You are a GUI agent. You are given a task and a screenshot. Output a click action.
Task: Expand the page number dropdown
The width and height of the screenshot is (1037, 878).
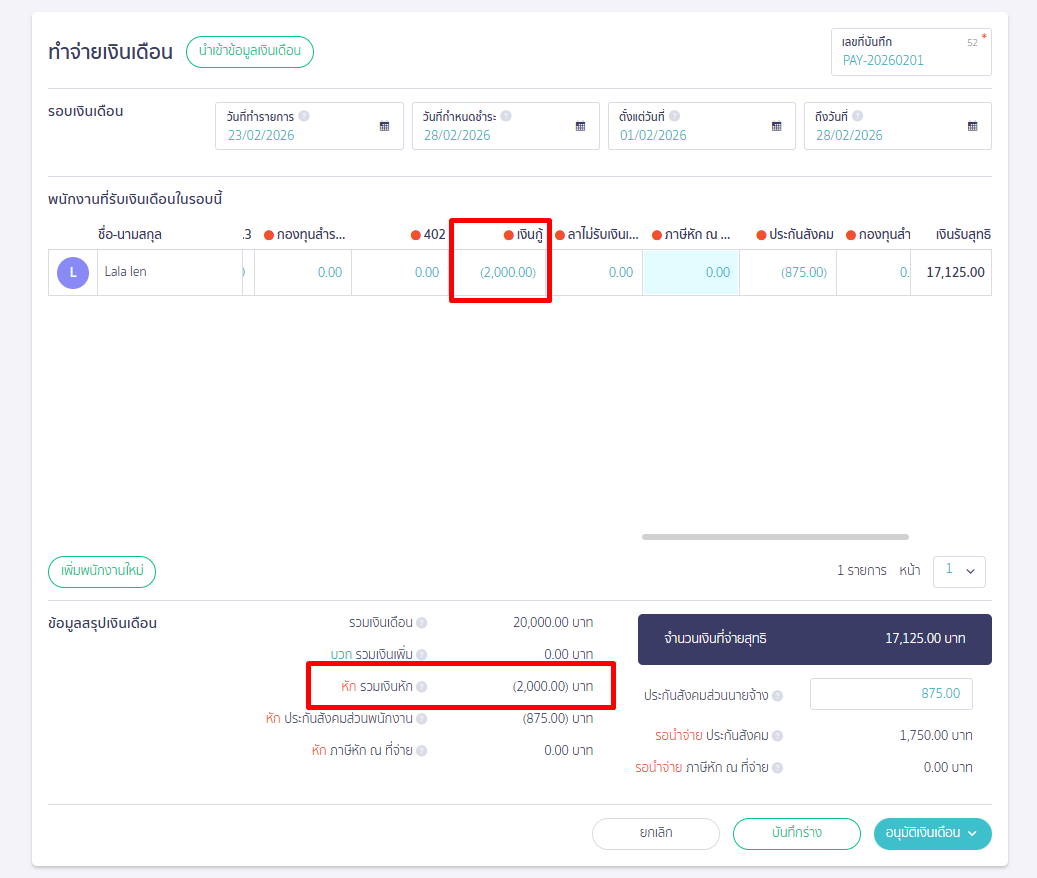(959, 571)
